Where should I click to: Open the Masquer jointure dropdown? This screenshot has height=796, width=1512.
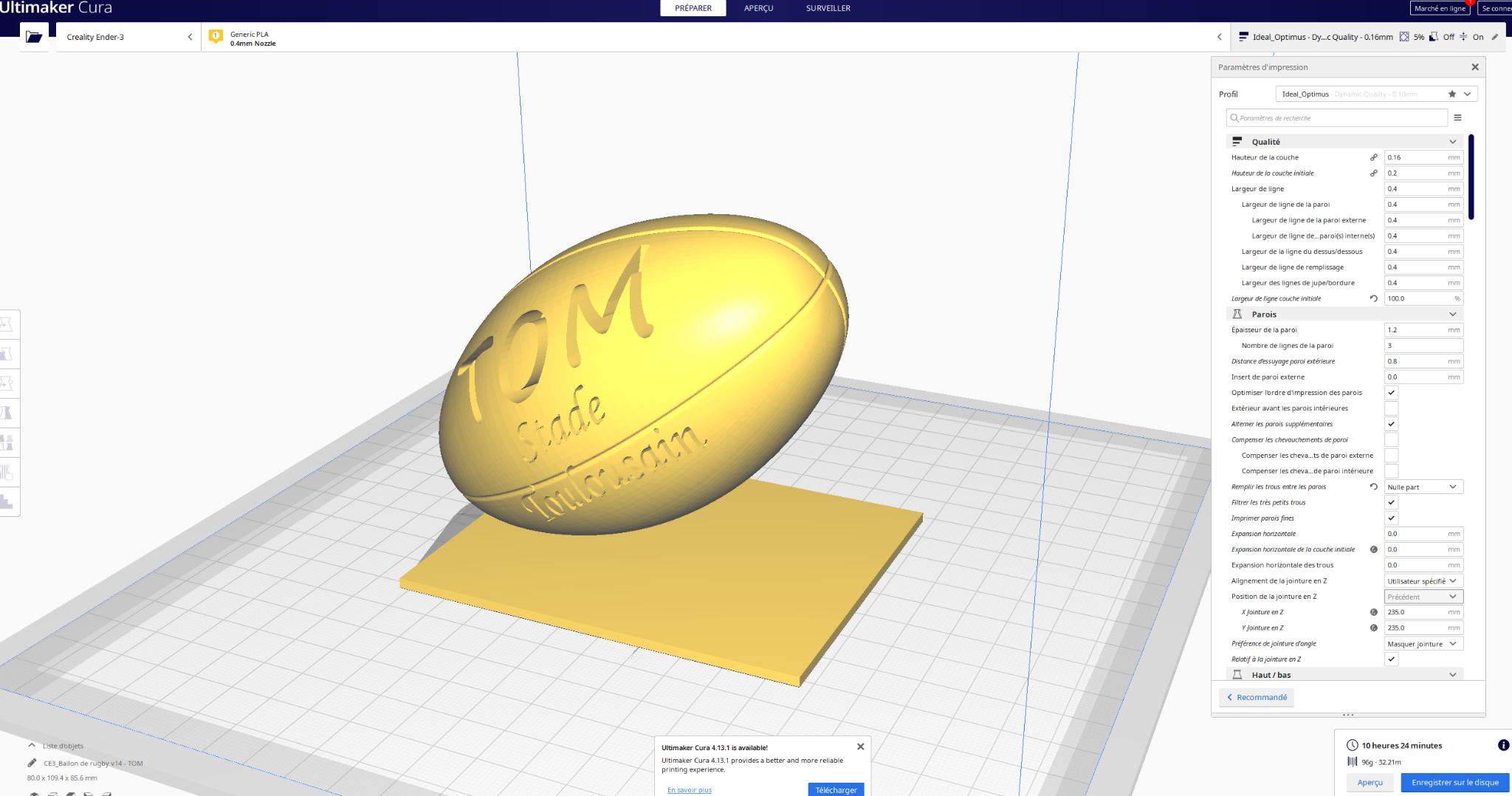1423,644
